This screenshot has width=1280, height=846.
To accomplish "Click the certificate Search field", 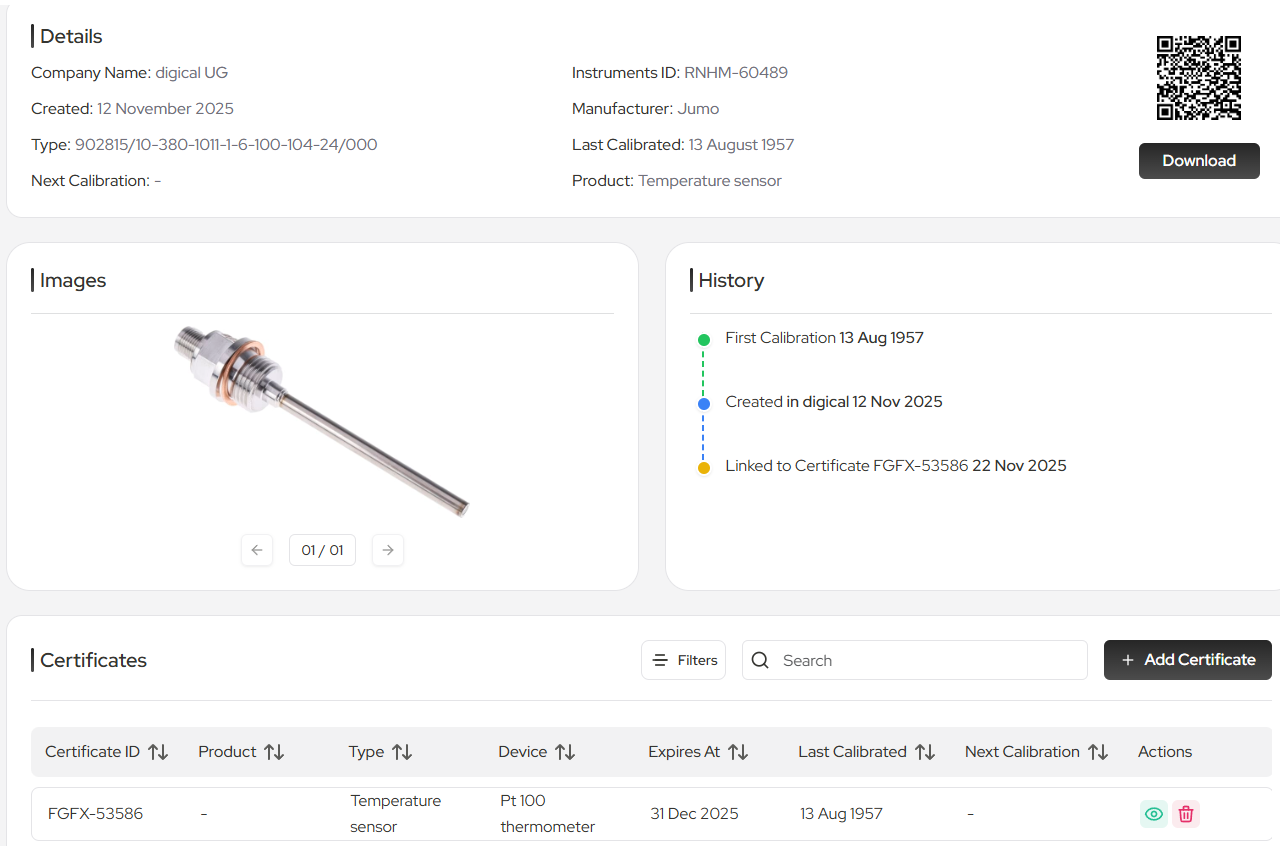I will click(x=914, y=660).
